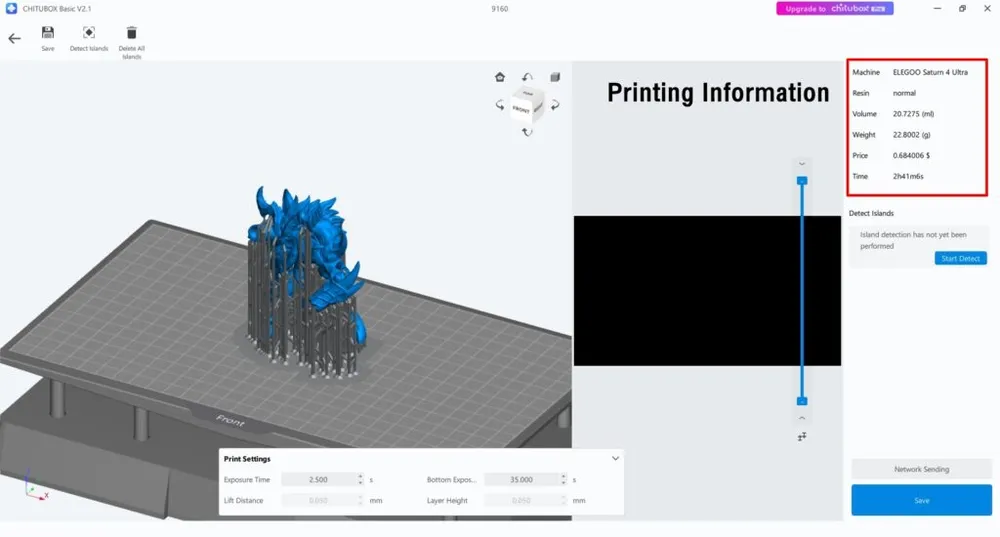The image size is (1000, 537).
Task: Collapse the Print Settings panel
Action: 615,458
